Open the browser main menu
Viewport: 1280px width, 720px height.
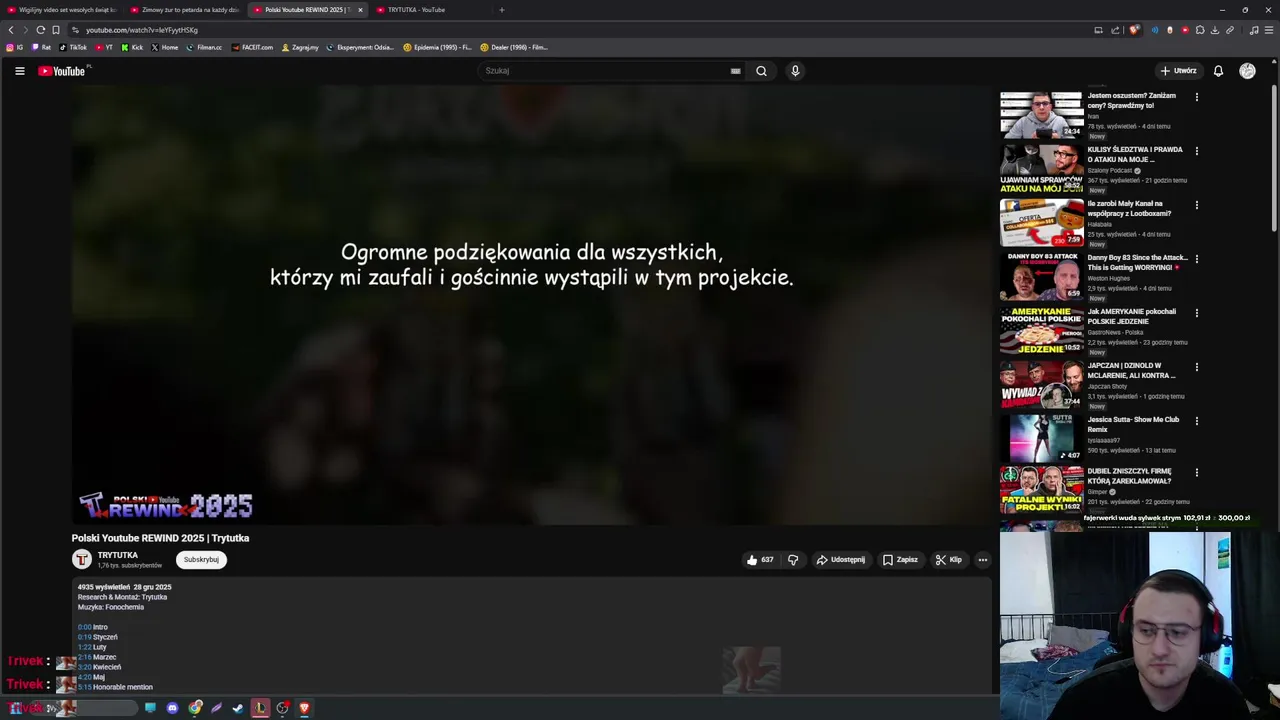(x=1270, y=30)
